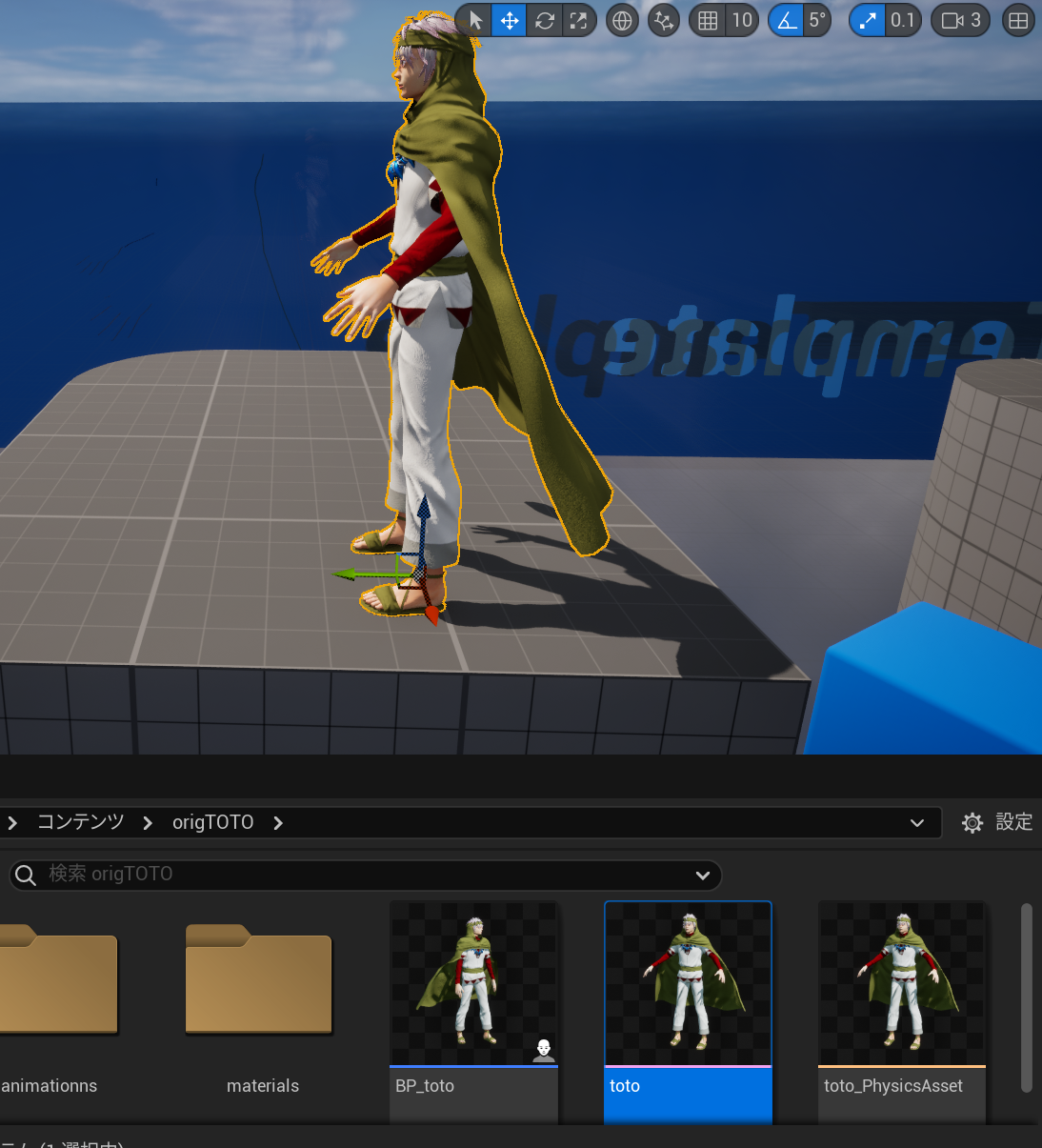Click the search magnifier icon
The width and height of the screenshot is (1042, 1148).
click(x=26, y=875)
